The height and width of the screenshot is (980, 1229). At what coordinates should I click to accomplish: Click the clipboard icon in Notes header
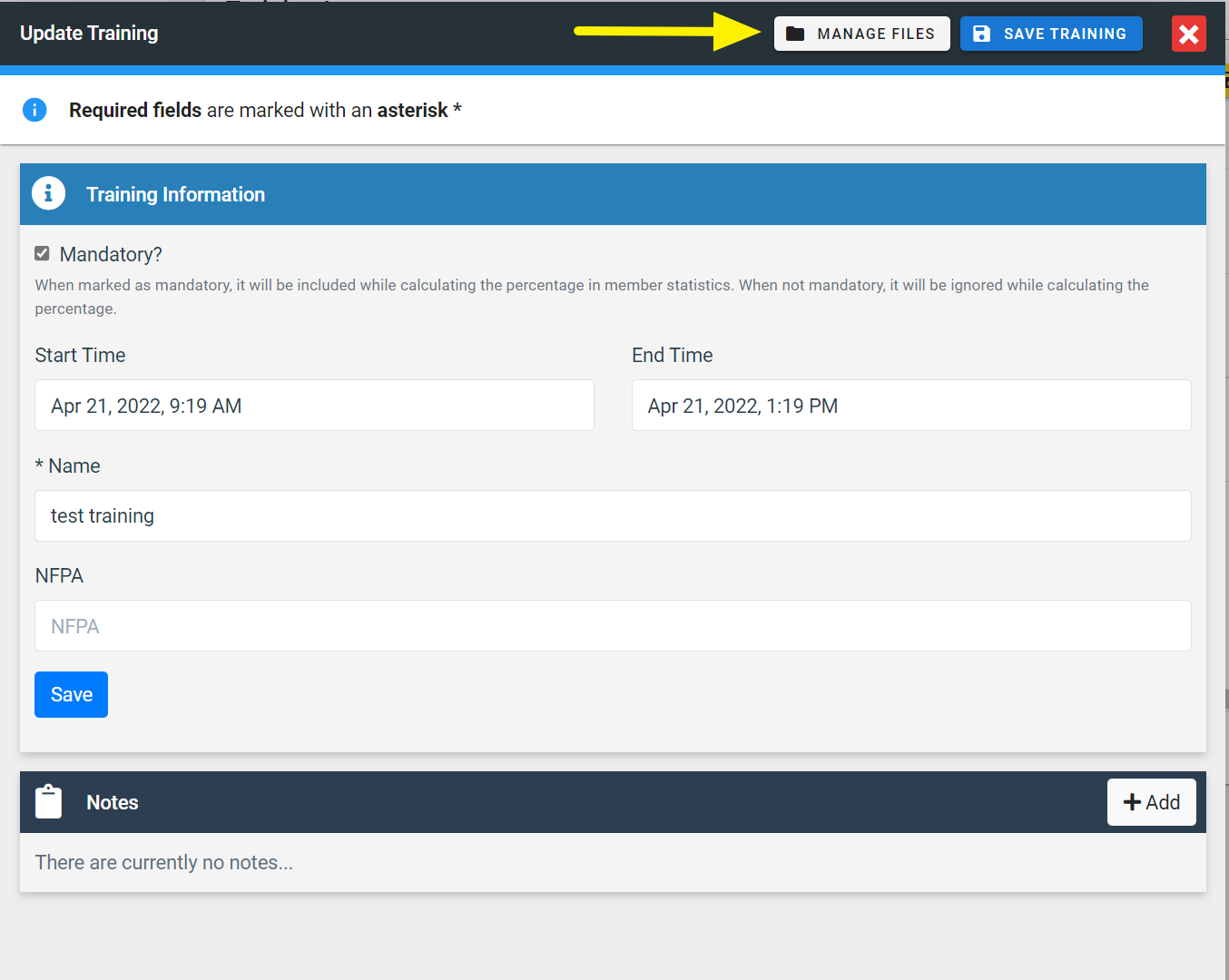click(48, 802)
